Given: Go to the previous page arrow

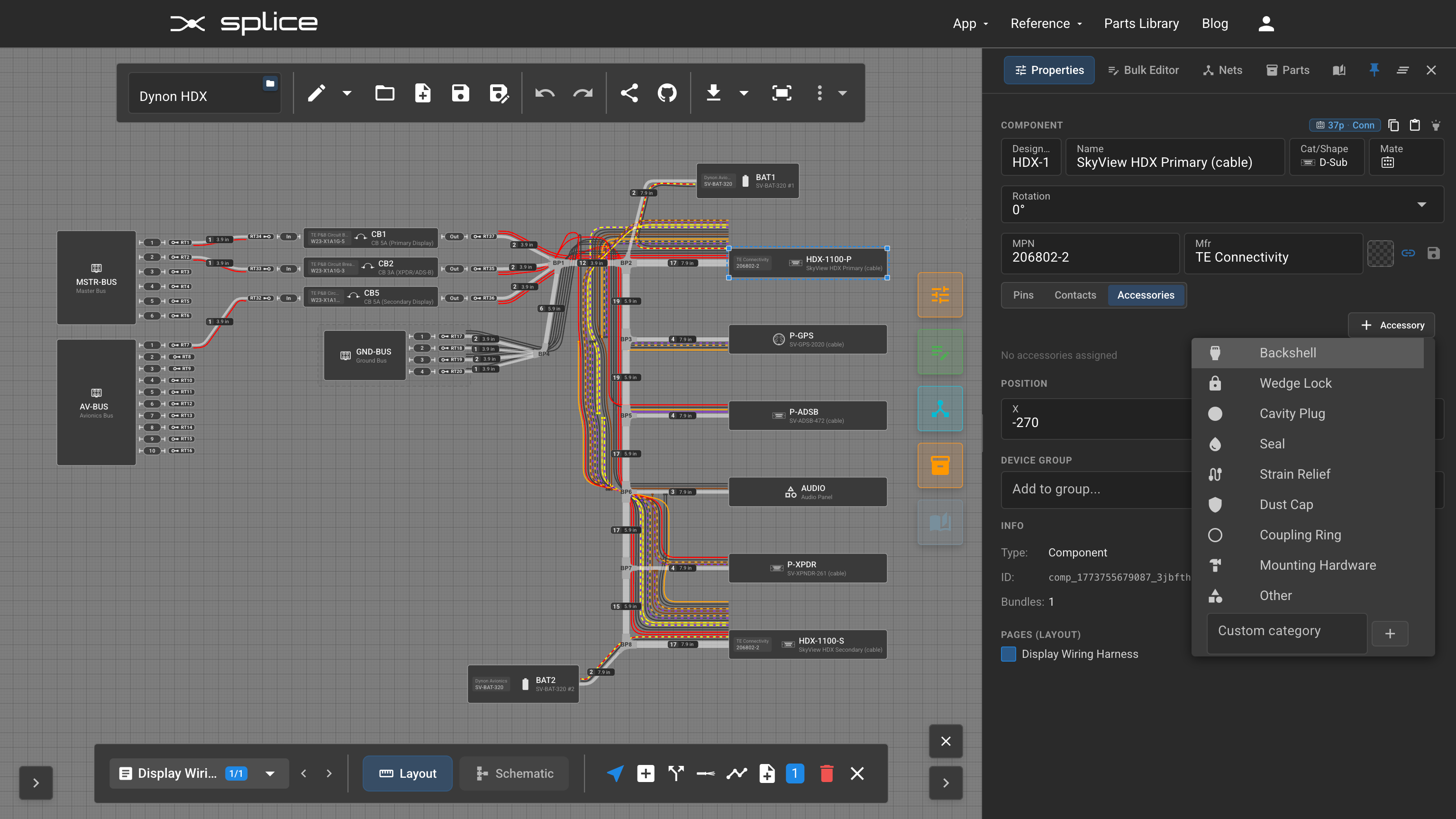Looking at the screenshot, I should (x=303, y=774).
